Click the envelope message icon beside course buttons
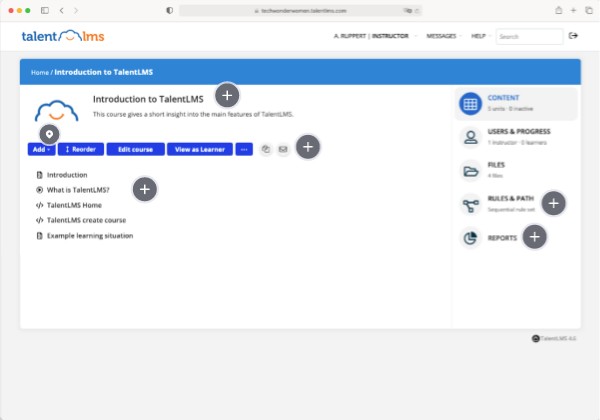 [283, 149]
